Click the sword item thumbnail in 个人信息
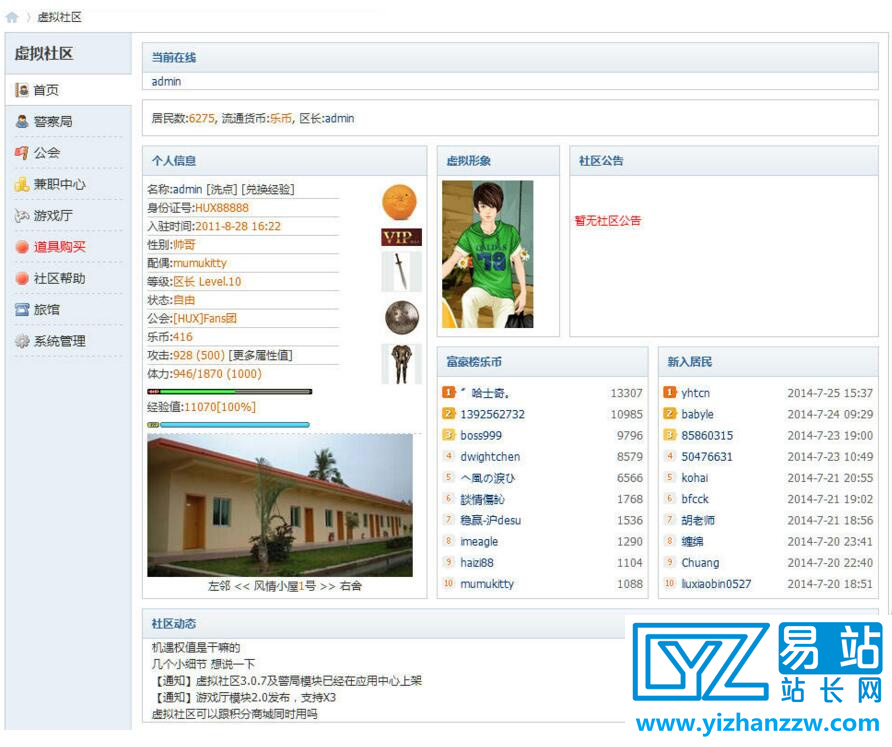The image size is (892, 747). (x=400, y=271)
